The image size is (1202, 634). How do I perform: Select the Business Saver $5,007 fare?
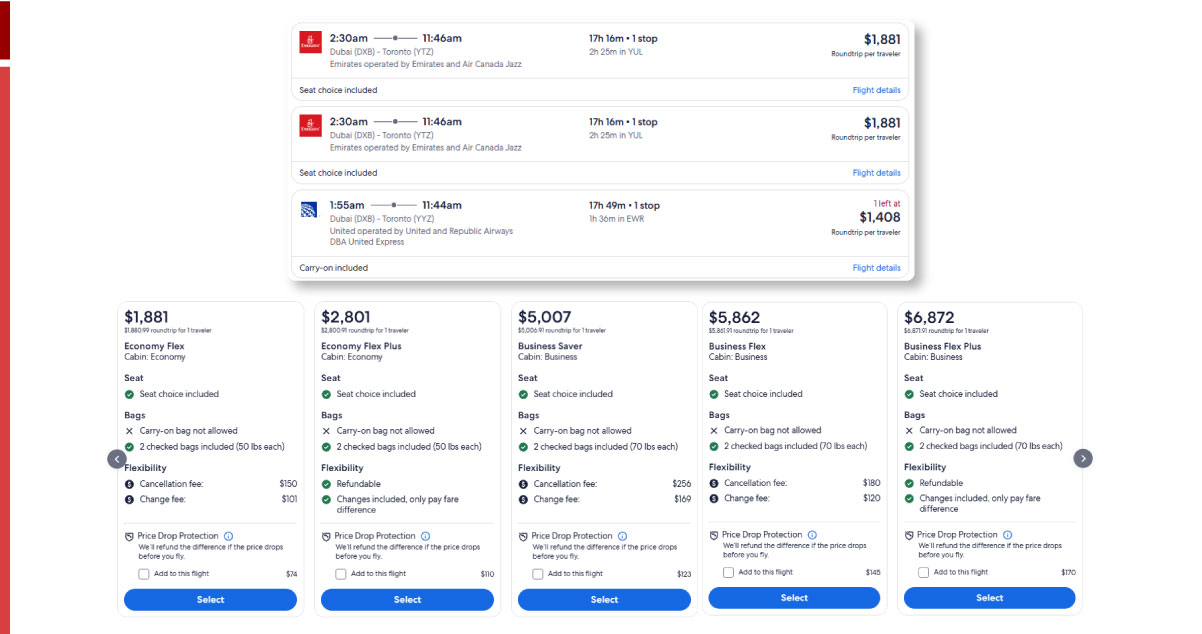pos(604,600)
